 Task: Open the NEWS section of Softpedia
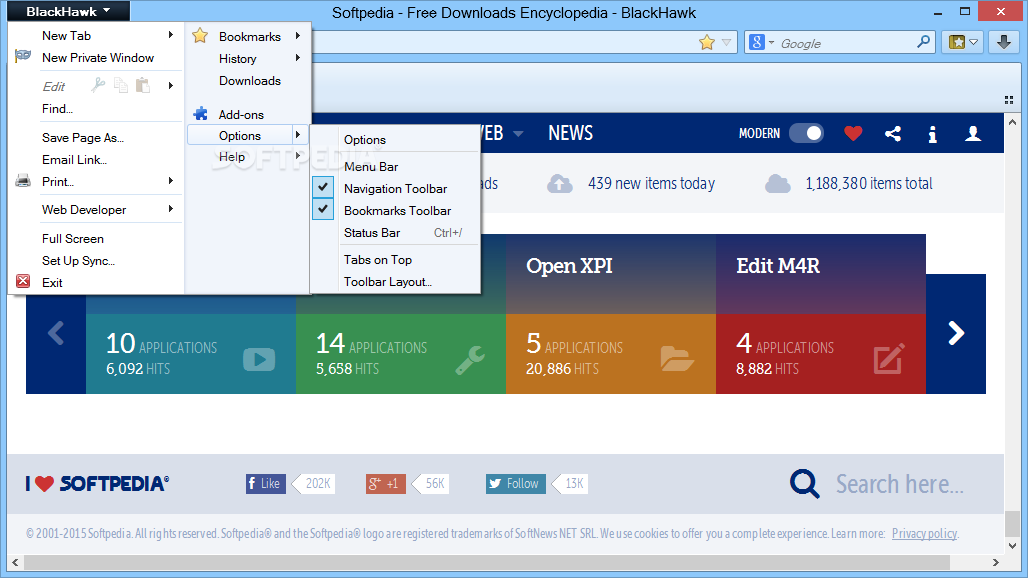570,133
